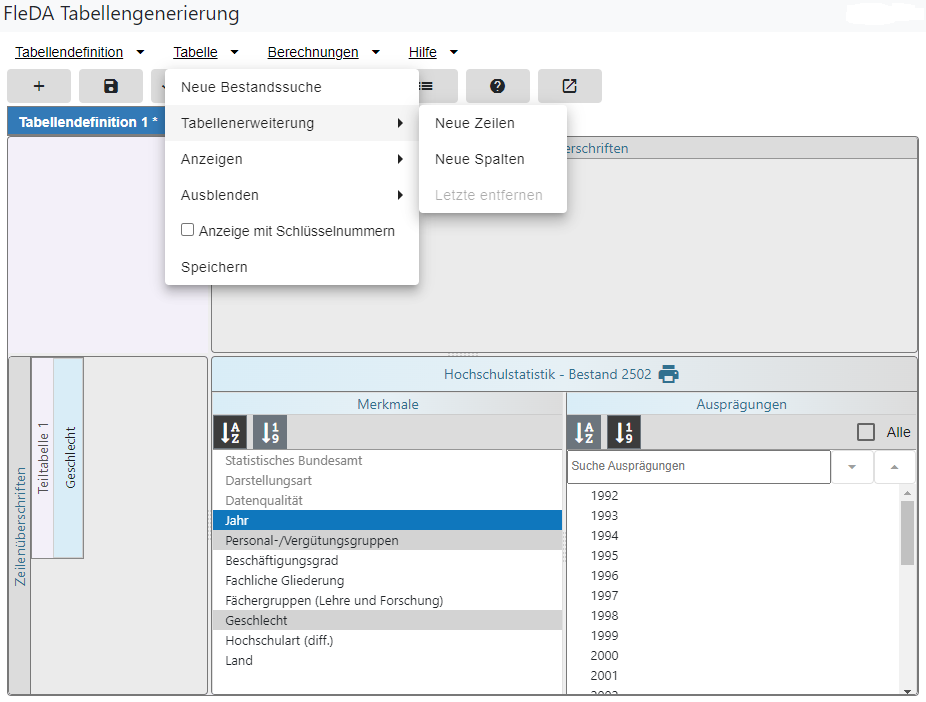Screen dimensions: 926x702
Task: Choose Neue Spalten in submenu
Action: [x=480, y=159]
